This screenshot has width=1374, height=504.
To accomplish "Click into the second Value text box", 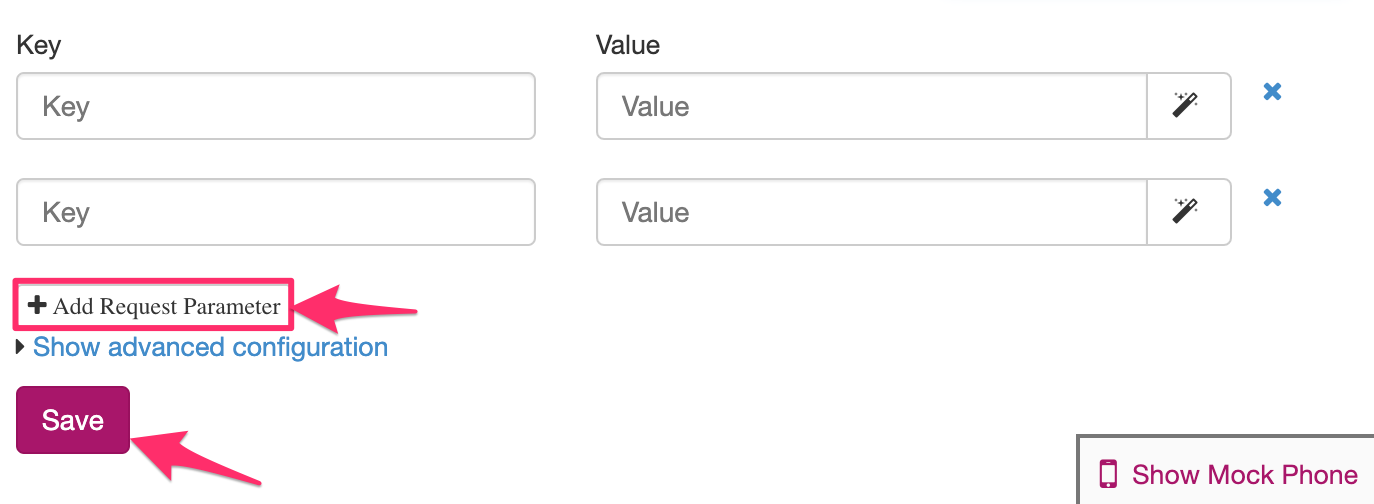I will (870, 212).
